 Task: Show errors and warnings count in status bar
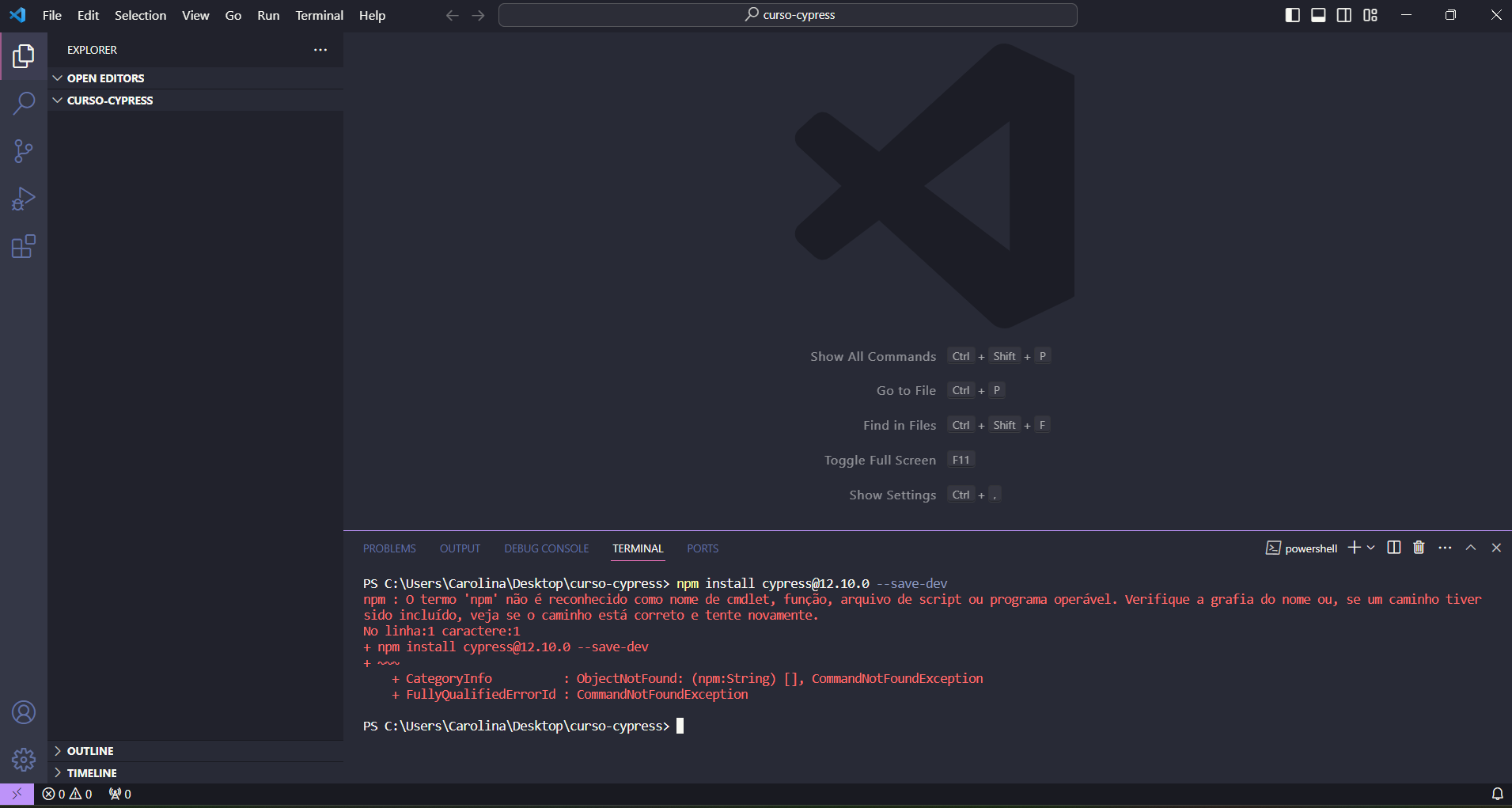click(67, 794)
